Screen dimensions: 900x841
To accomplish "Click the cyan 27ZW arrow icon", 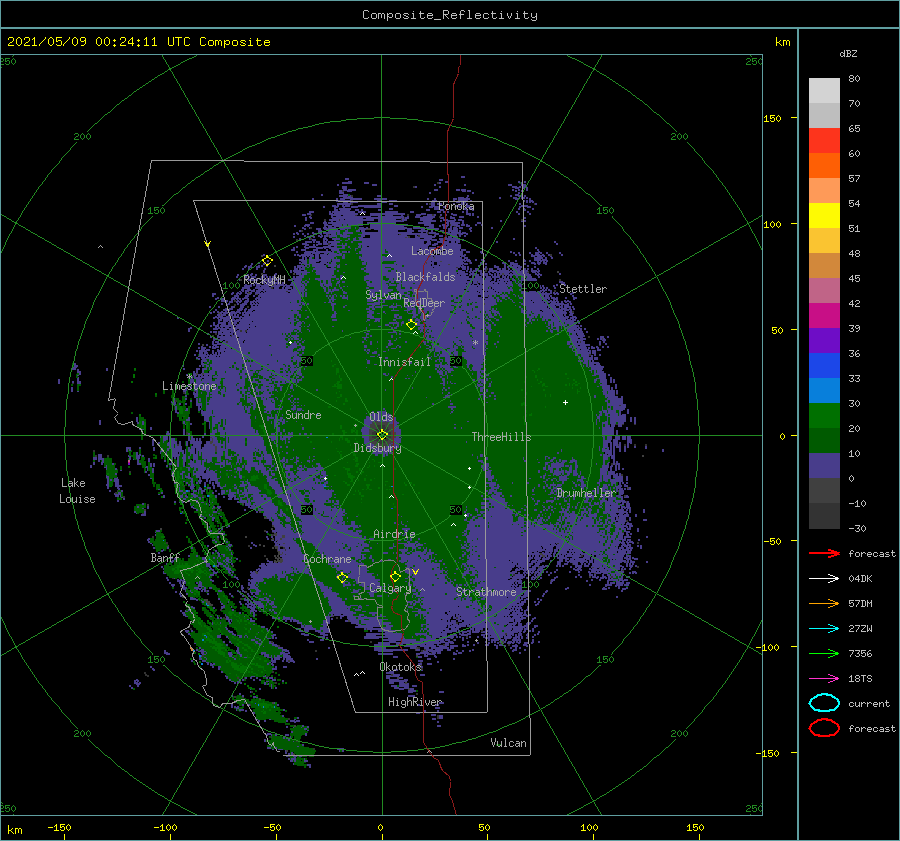I will (x=824, y=629).
